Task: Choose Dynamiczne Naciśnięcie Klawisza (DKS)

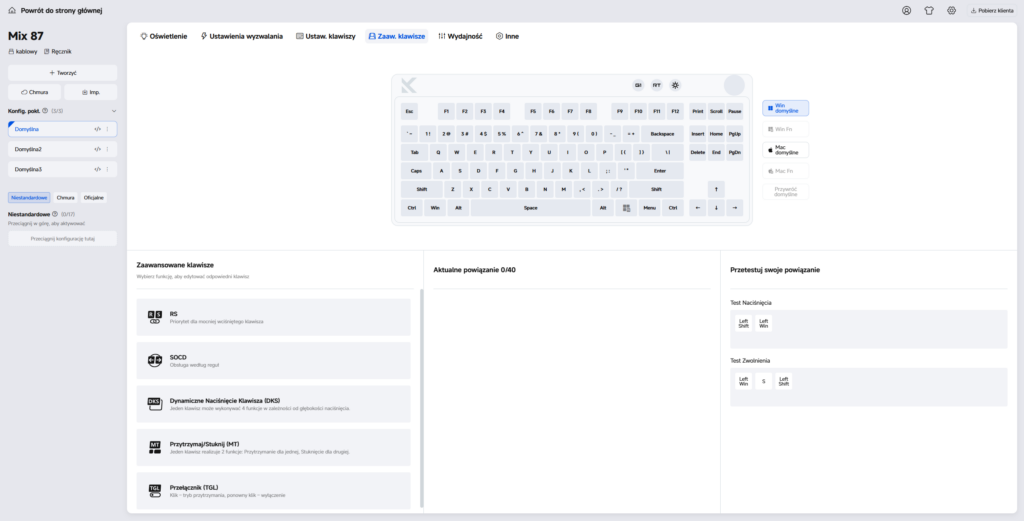Action: (x=274, y=404)
